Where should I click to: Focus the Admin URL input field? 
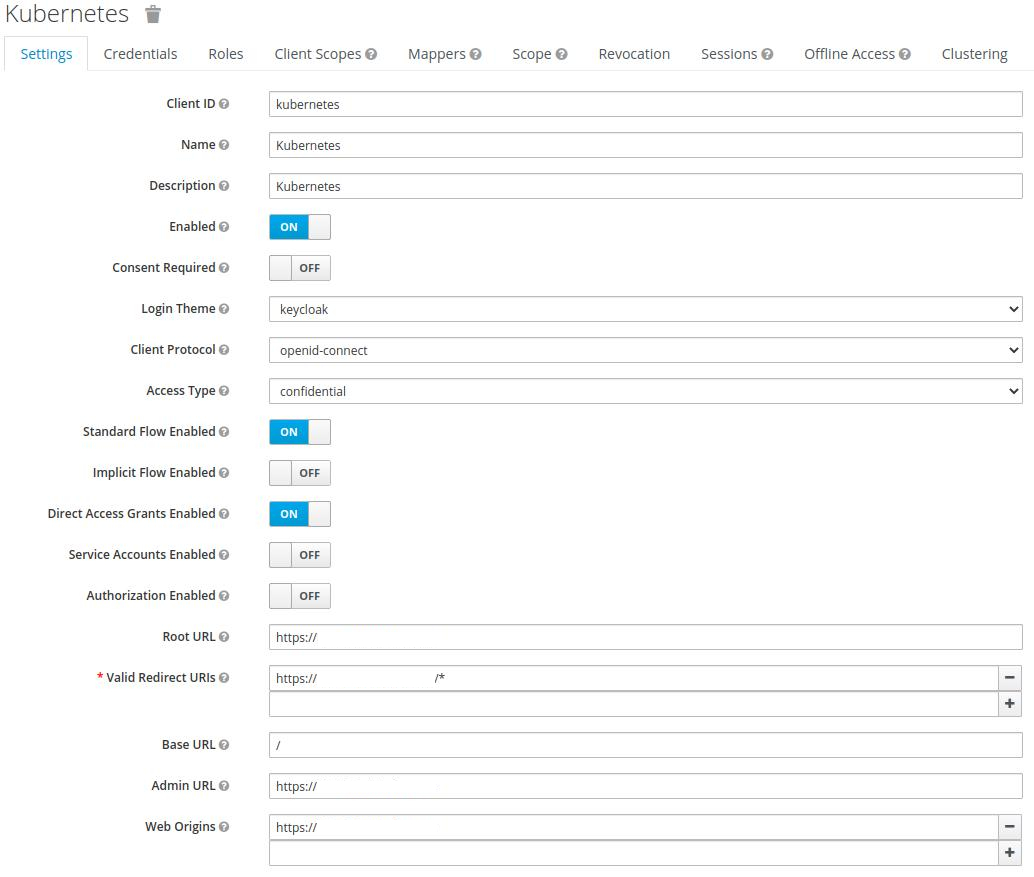(x=646, y=786)
